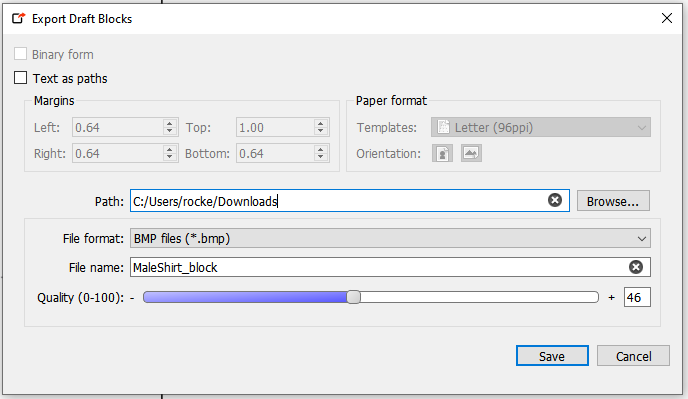Viewport: 688px width, 399px height.
Task: Click the Quality slider handle
Action: click(354, 297)
